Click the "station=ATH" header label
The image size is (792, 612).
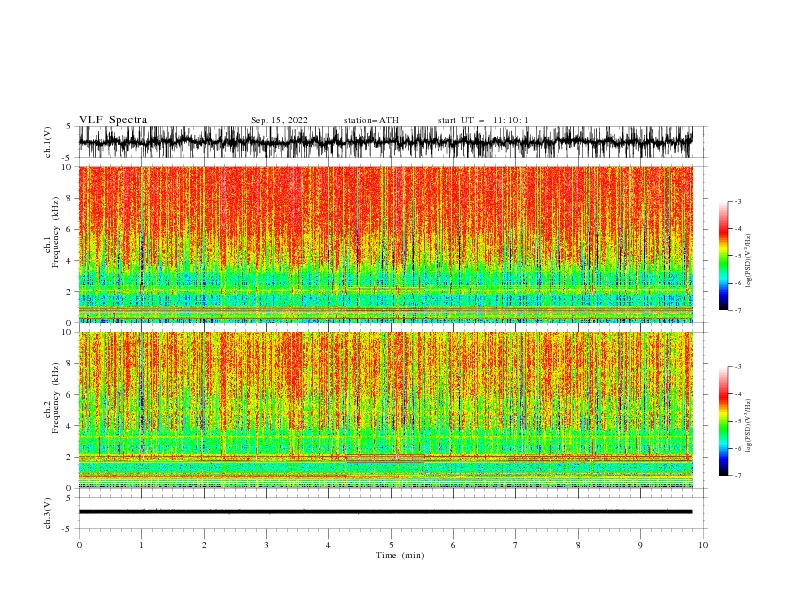point(371,120)
